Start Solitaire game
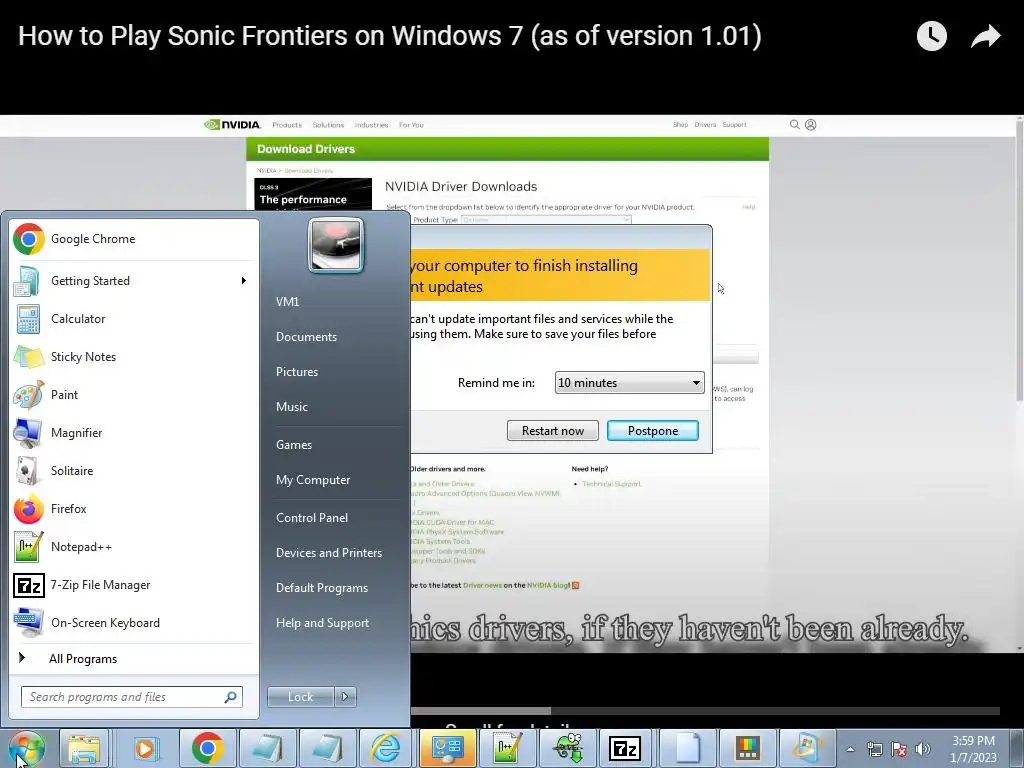This screenshot has height=768, width=1024. pos(134,470)
